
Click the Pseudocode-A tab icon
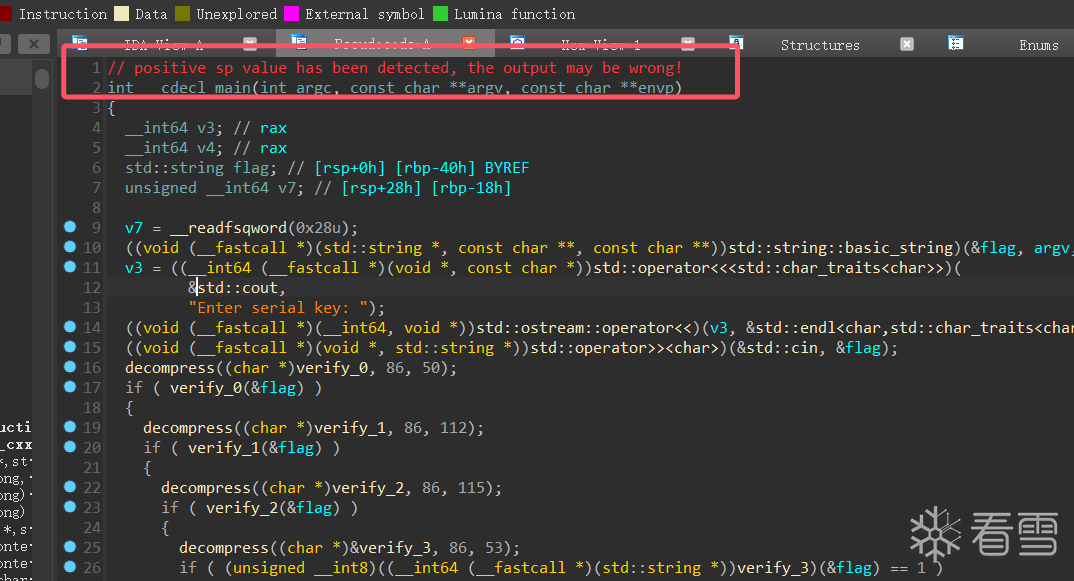tap(299, 44)
